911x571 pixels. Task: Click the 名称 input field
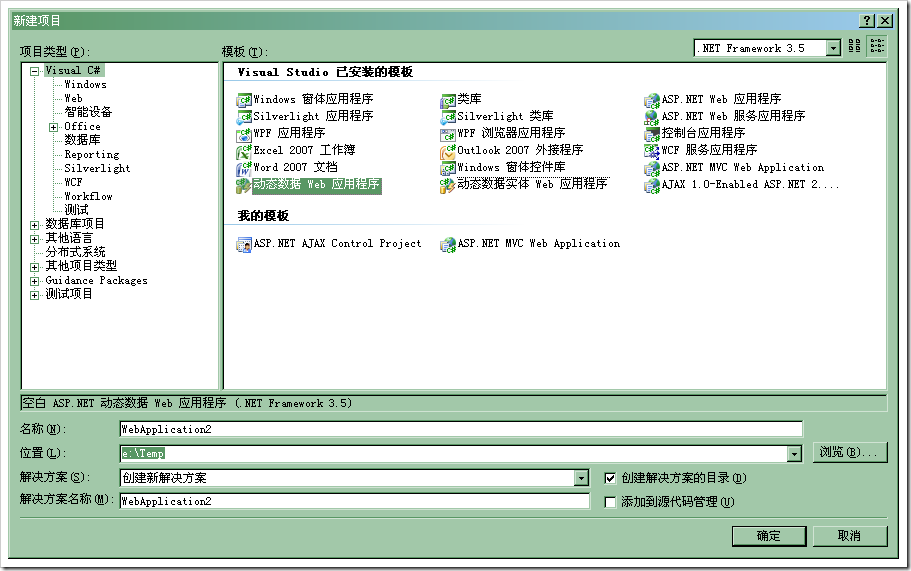pyautogui.click(x=461, y=430)
